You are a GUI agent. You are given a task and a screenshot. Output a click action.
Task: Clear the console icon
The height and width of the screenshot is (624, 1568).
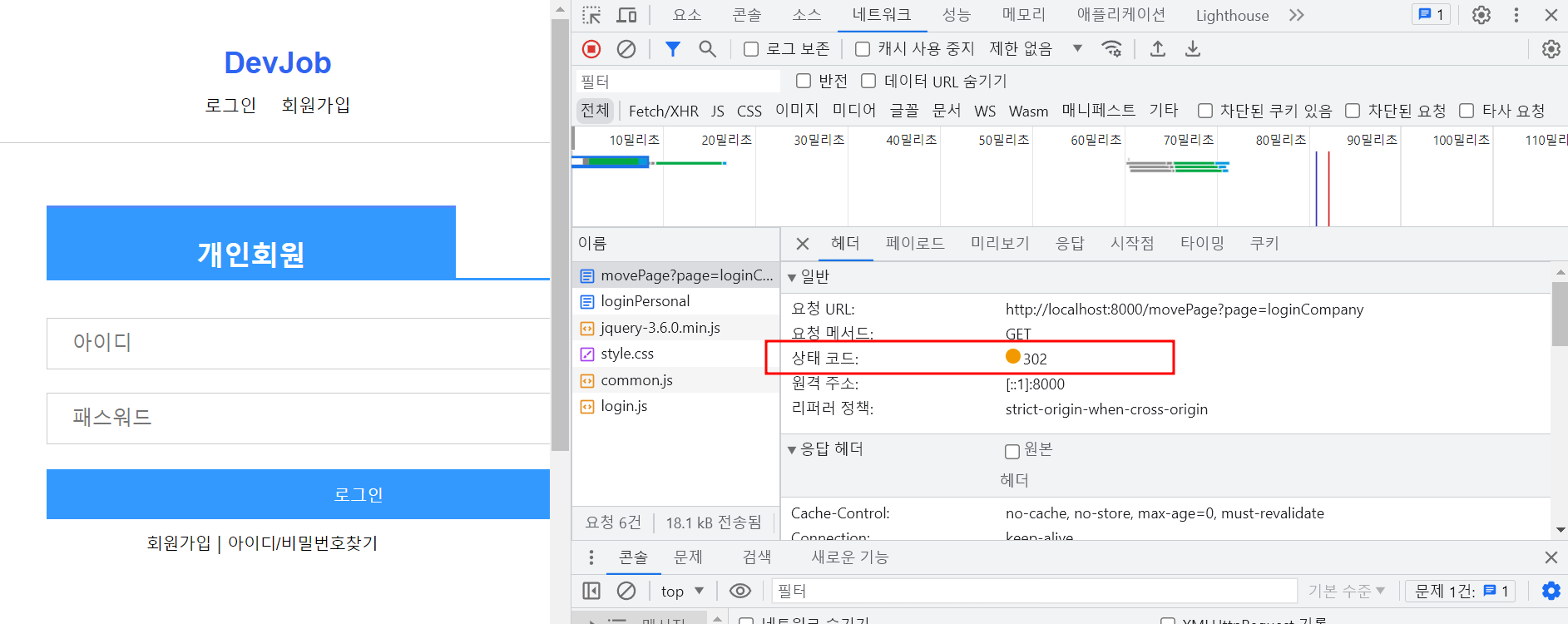coord(626,591)
